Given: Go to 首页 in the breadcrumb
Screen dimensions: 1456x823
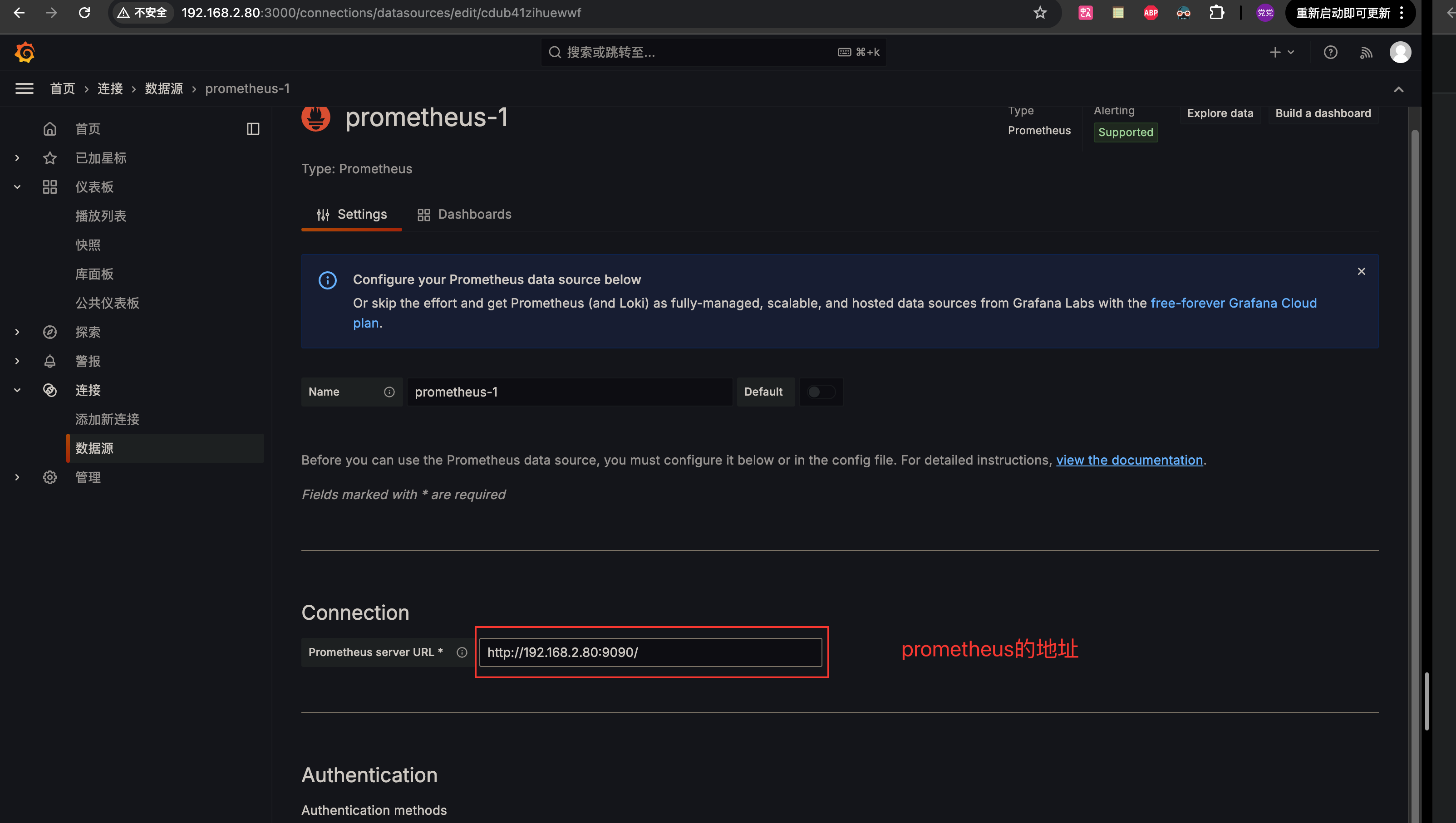Looking at the screenshot, I should pos(62,88).
